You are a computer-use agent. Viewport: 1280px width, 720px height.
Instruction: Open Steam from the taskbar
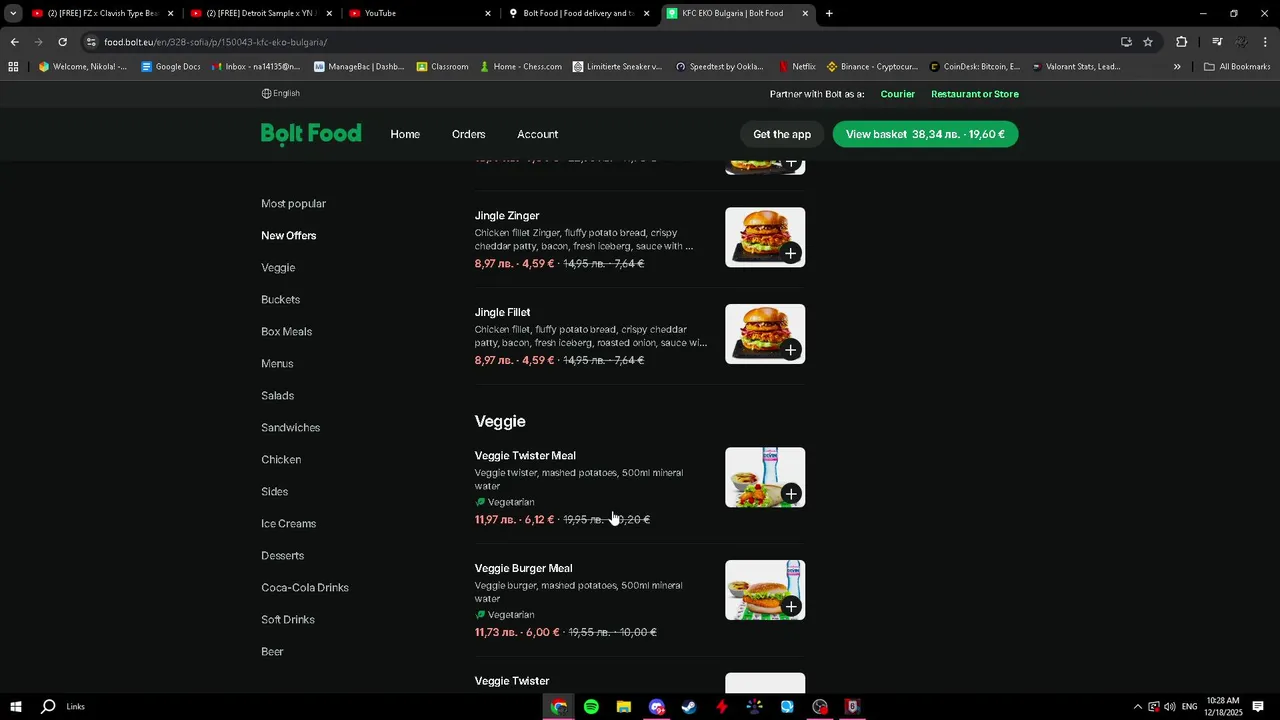(689, 707)
